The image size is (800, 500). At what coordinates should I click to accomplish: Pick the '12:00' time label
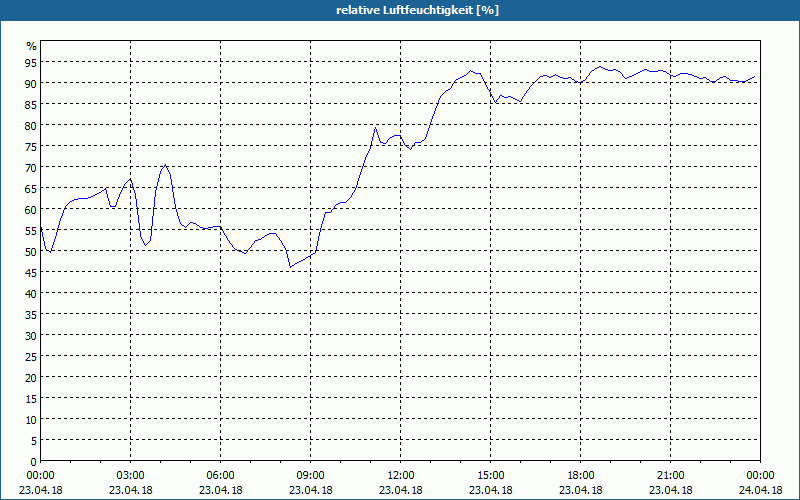401,476
